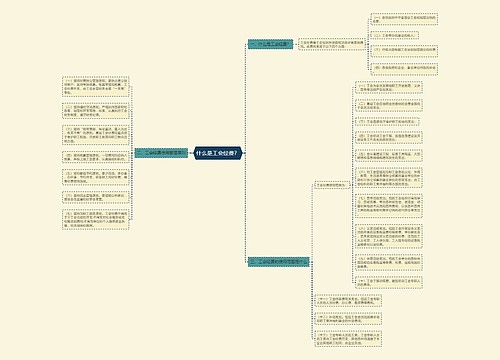This screenshot has width=500, height=360.
Task: Select item (一) in the left principles group
Action: coord(96,86)
